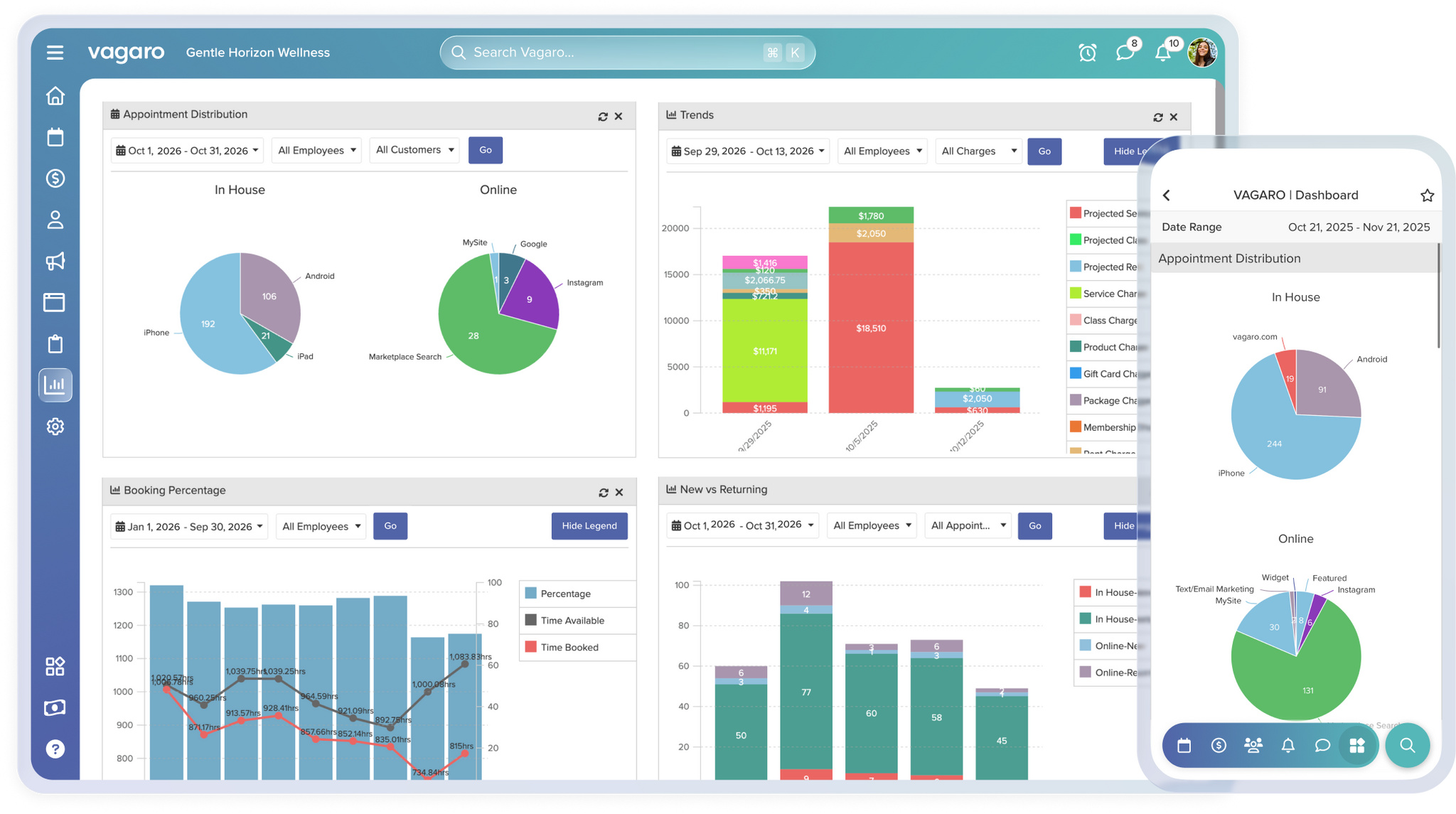Open Appointment Distribution date range Oct 1 - Oct 31
This screenshot has height=814, width=1456.
[x=187, y=151]
